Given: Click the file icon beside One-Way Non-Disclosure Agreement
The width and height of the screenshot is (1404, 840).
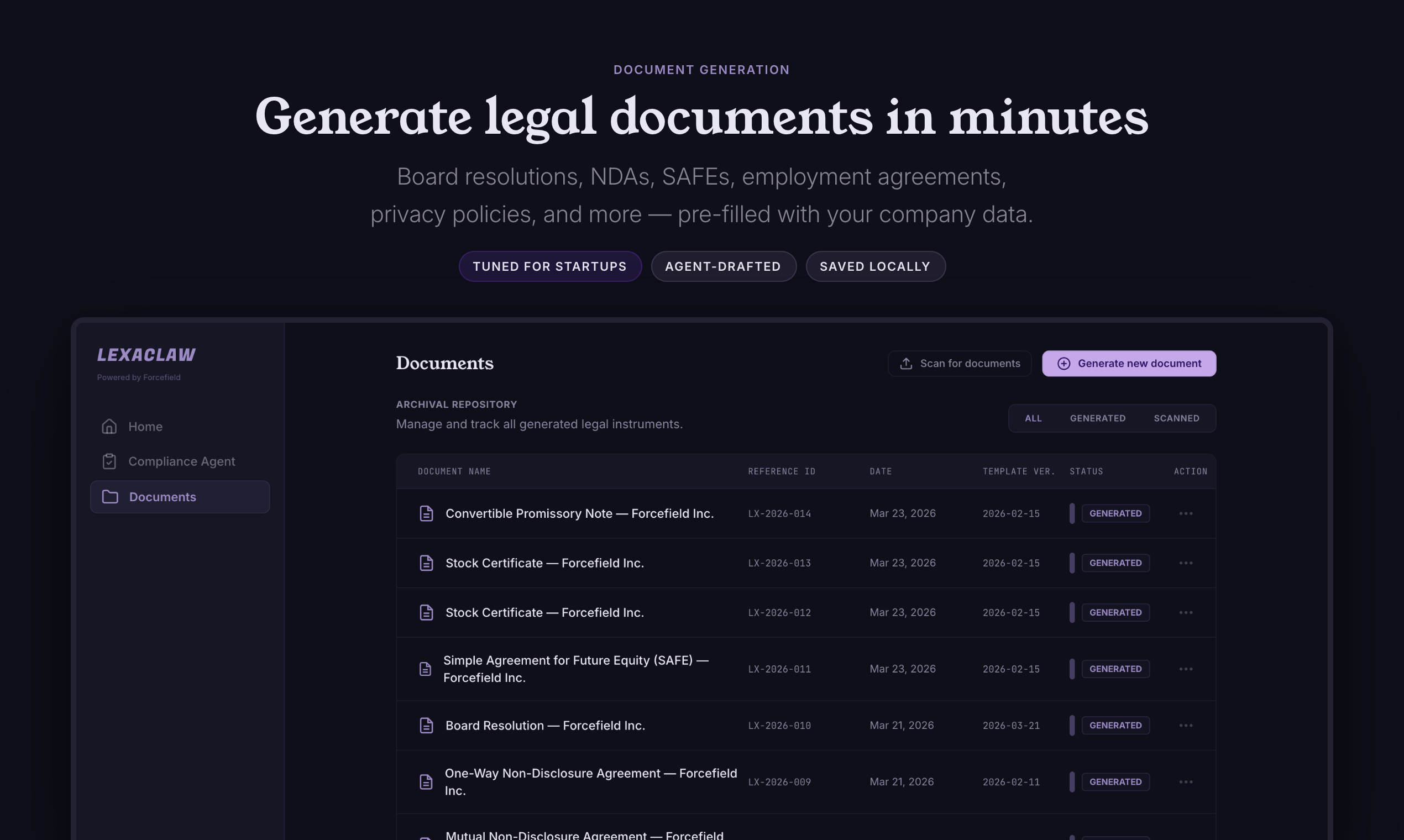Looking at the screenshot, I should click(x=427, y=782).
